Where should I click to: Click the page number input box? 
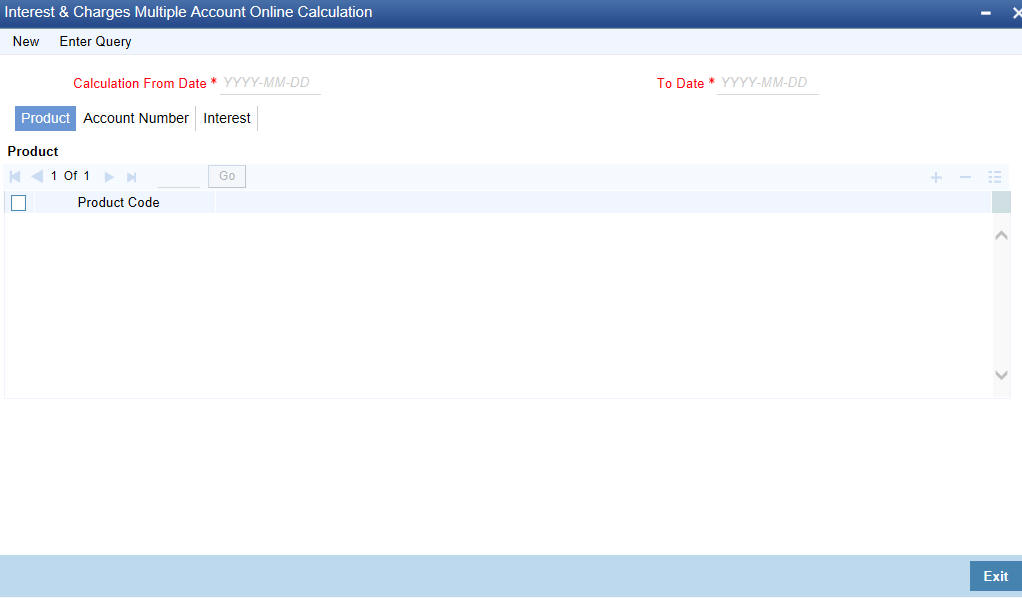179,176
